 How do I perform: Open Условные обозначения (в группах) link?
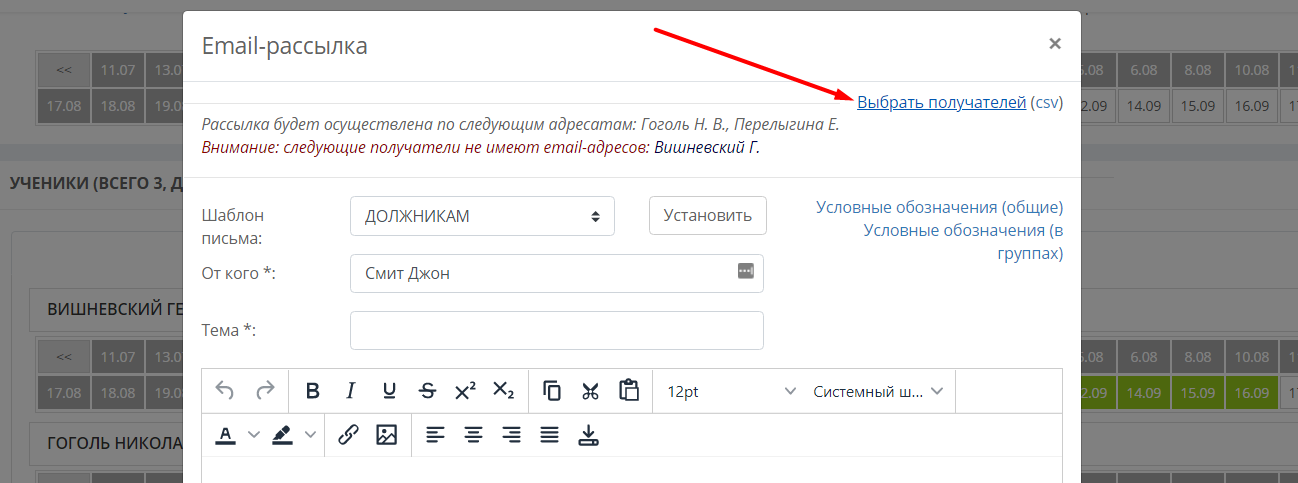pyautogui.click(x=963, y=242)
